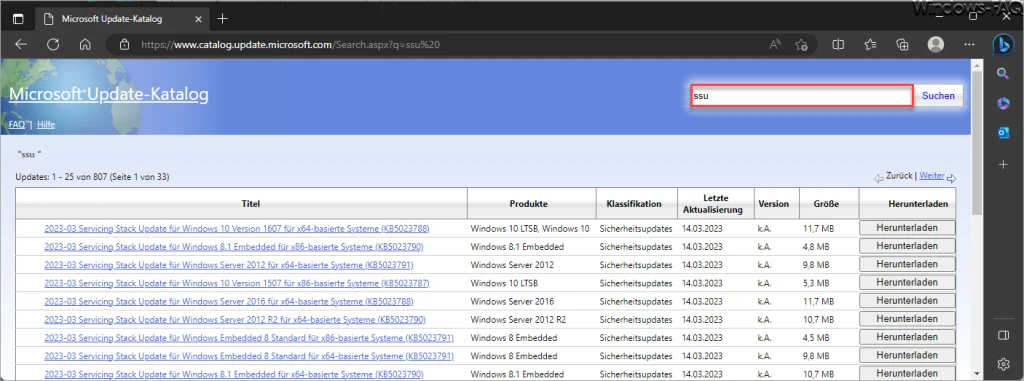Open Windows Server 2012 R2 x64 update link
The image size is (1024, 381).
pos(235,320)
